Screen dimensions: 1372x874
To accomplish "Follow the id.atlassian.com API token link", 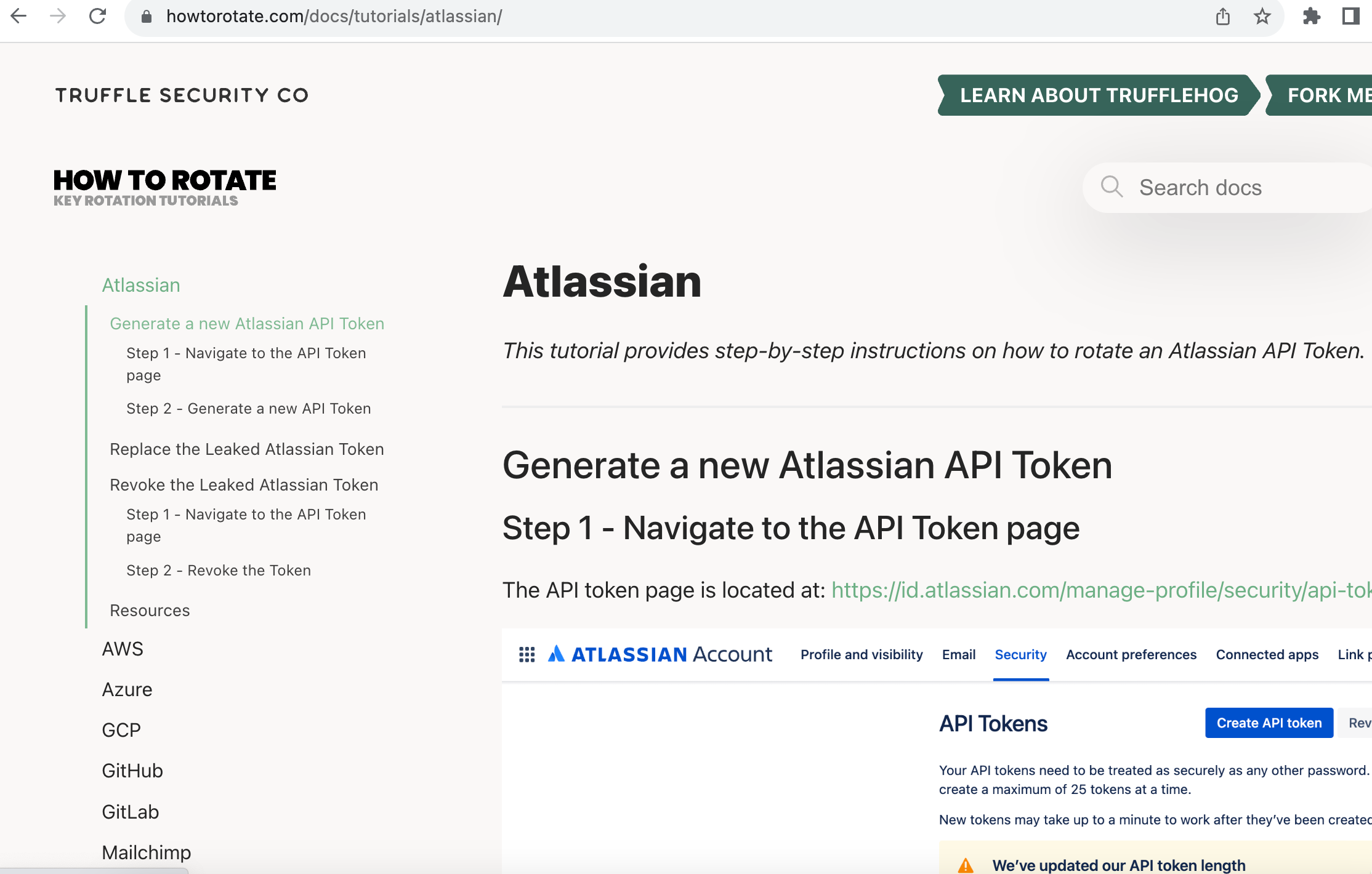I will pyautogui.click(x=1102, y=590).
